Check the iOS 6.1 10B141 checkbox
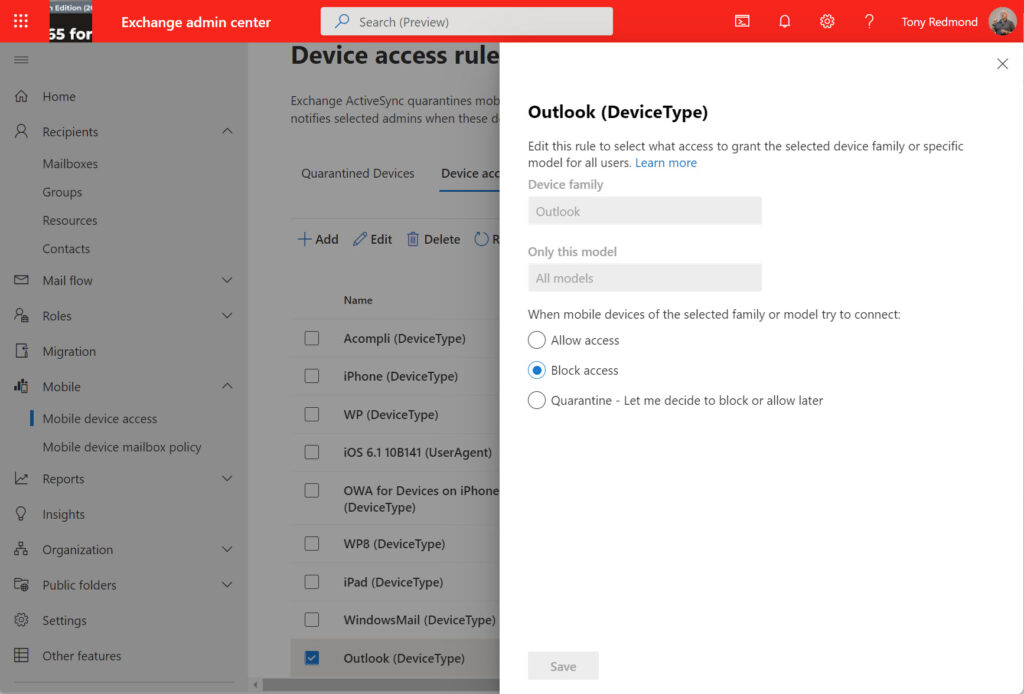 pos(312,452)
